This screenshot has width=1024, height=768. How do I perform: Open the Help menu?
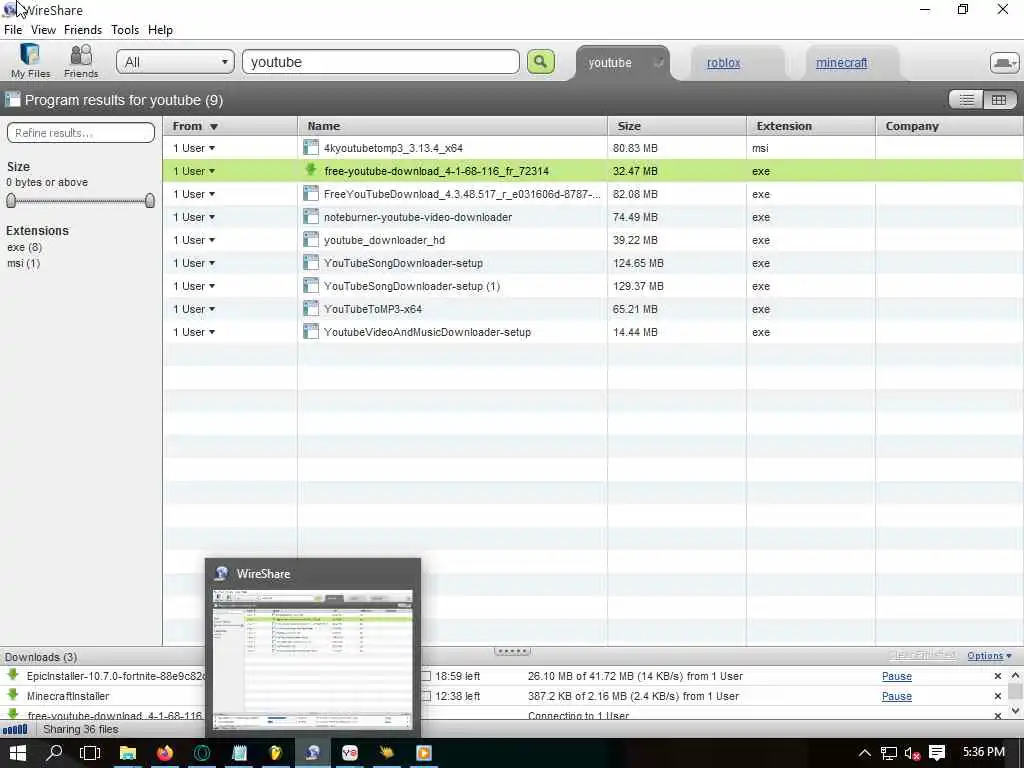160,30
